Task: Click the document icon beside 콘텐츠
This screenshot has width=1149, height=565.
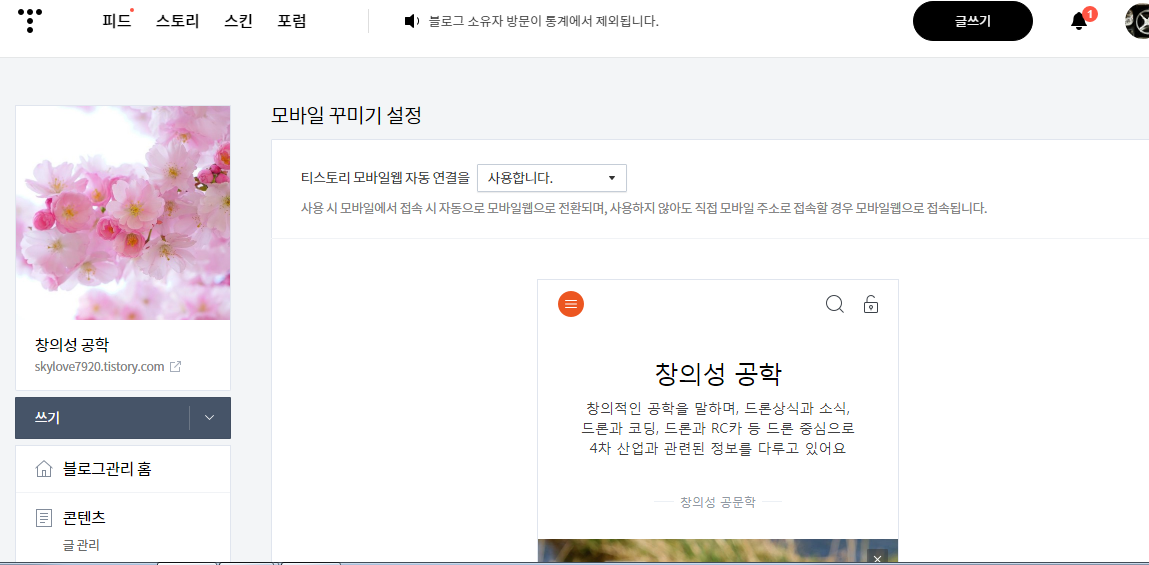Action: tap(44, 519)
